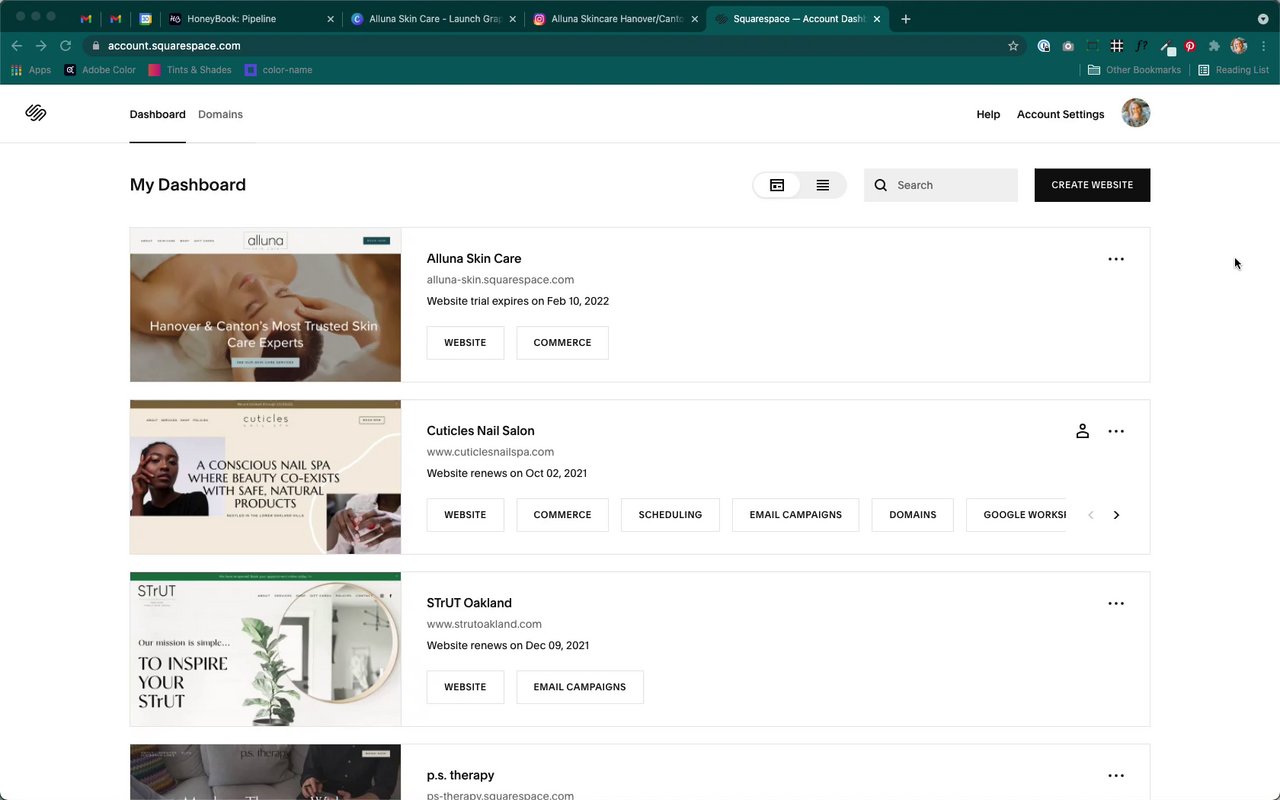The image size is (1280, 800).
Task: Open the account profile avatar menu
Action: pos(1136,113)
